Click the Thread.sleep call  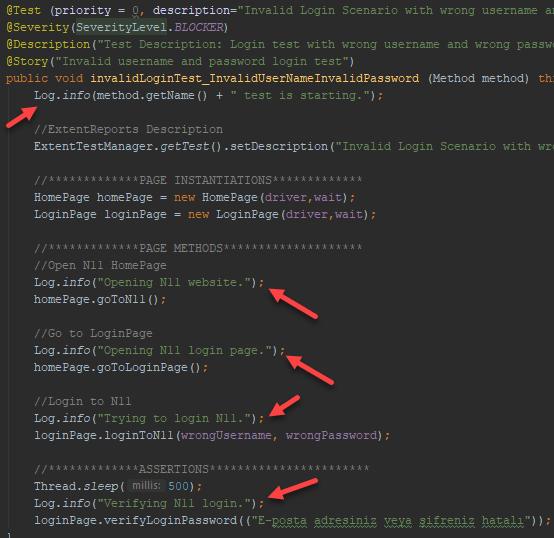[x=76, y=486]
